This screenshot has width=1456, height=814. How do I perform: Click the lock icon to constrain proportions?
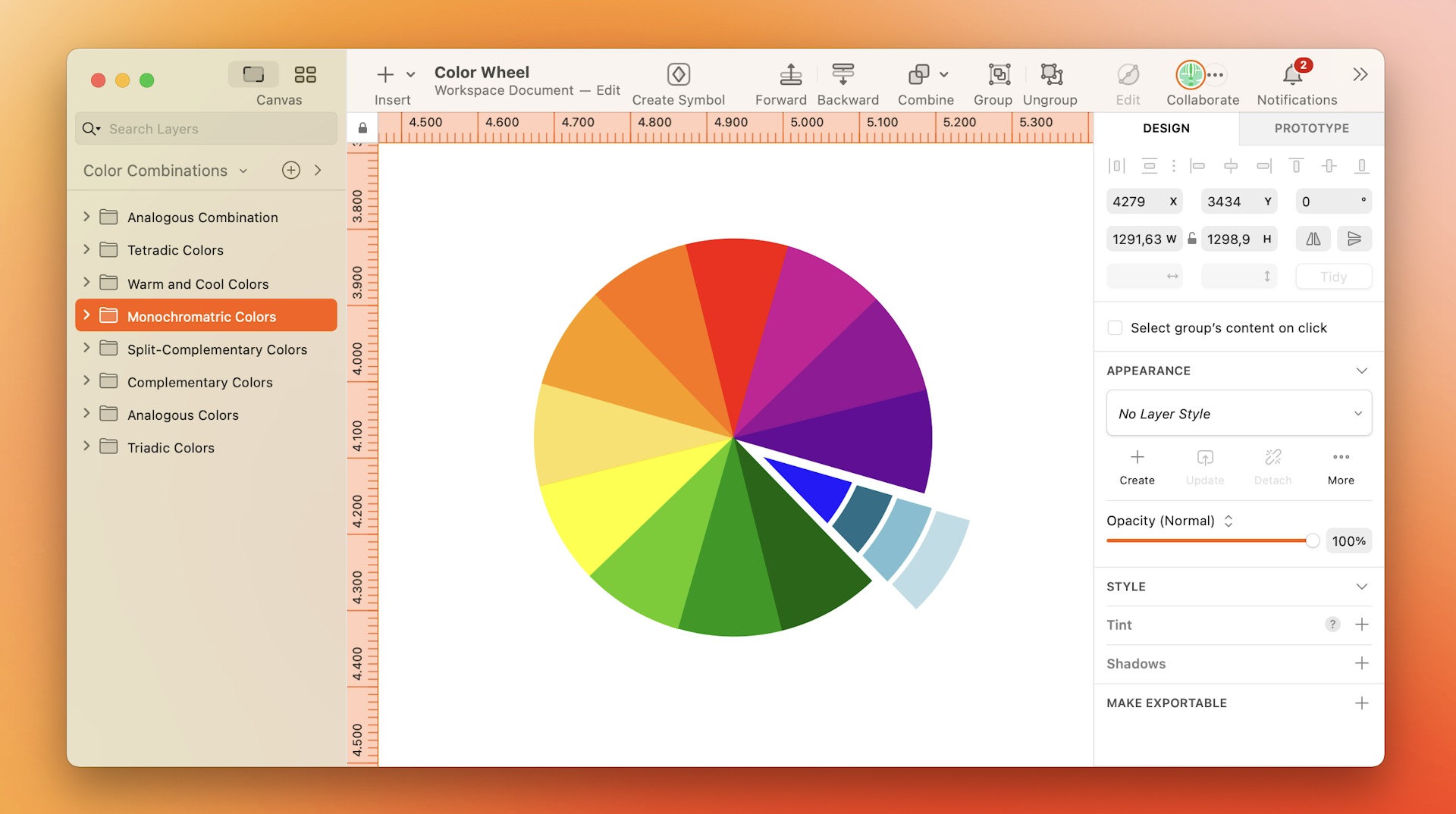1191,239
